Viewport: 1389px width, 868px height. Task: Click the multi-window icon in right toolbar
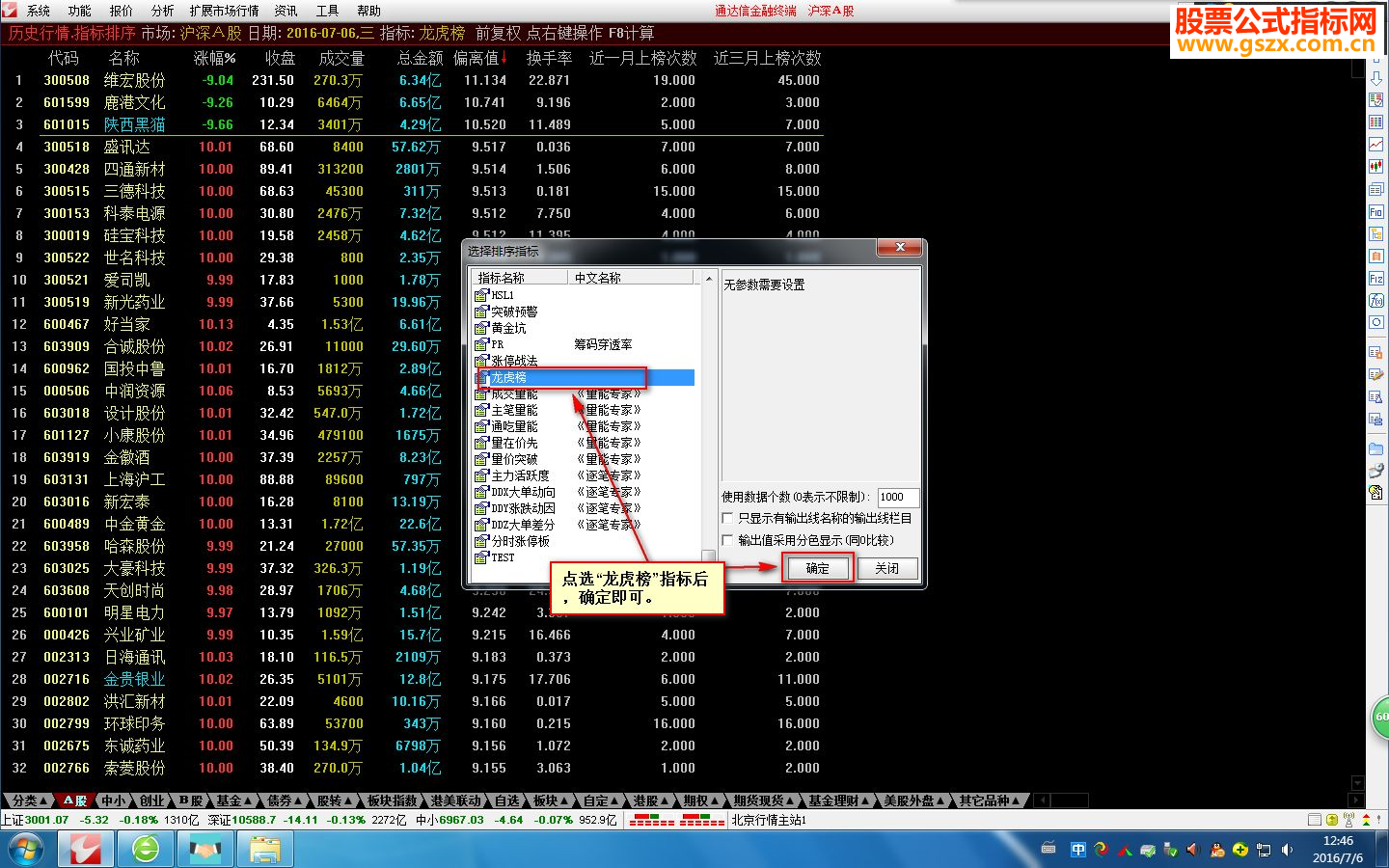pos(1376,190)
